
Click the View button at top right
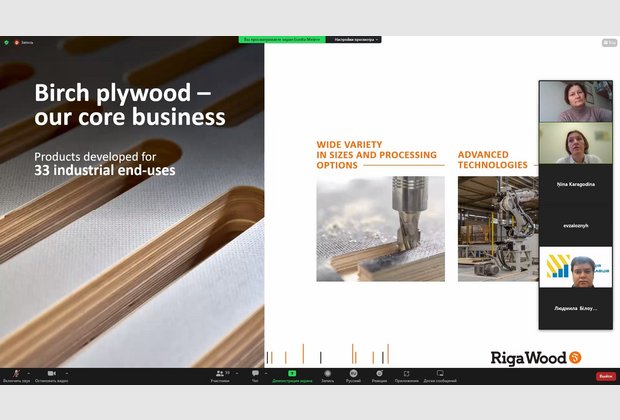pyautogui.click(x=608, y=43)
